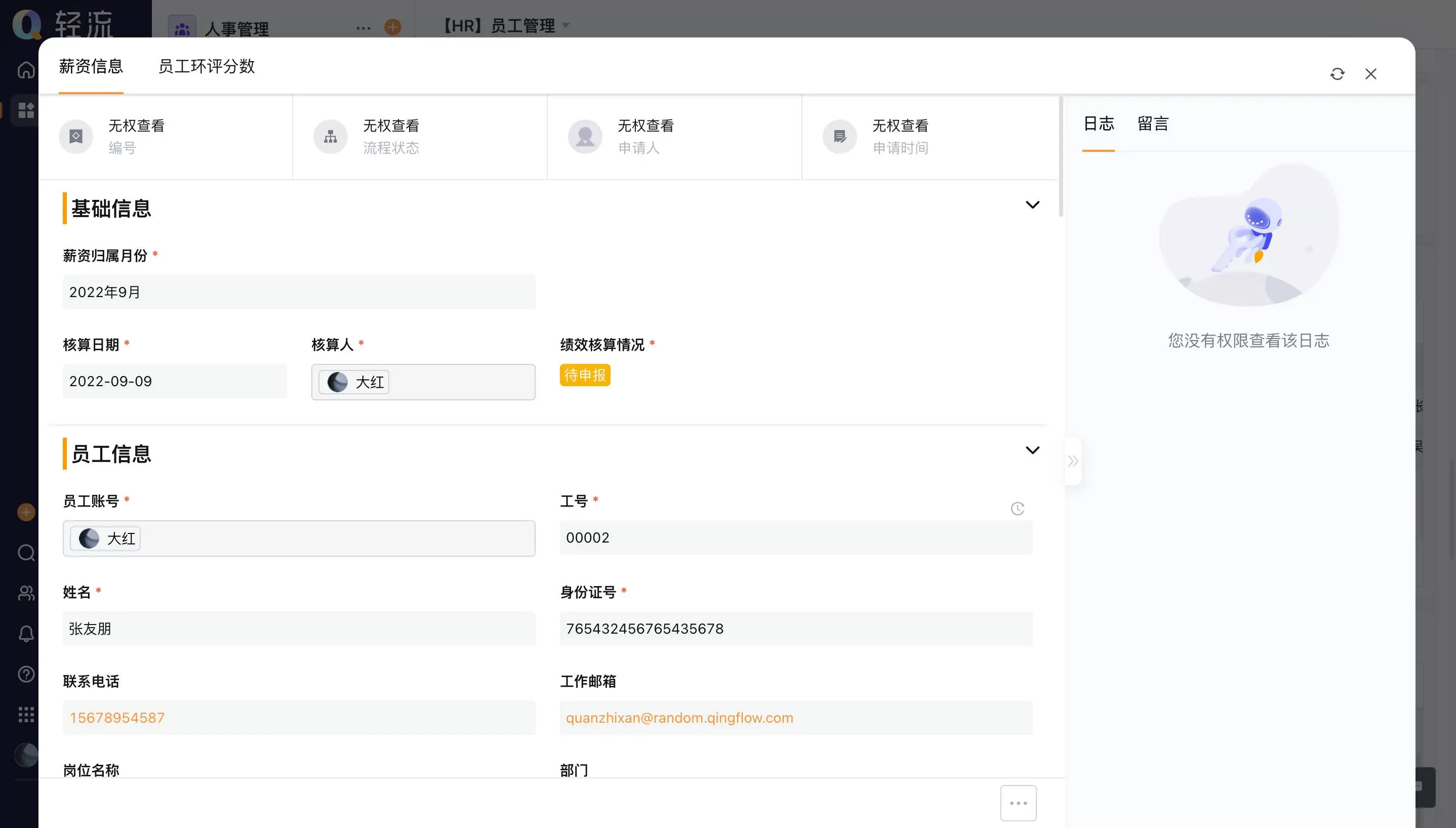Image resolution: width=1456 pixels, height=828 pixels.
Task: Open the more-actions ellipsis button at bottom
Action: [x=1018, y=803]
